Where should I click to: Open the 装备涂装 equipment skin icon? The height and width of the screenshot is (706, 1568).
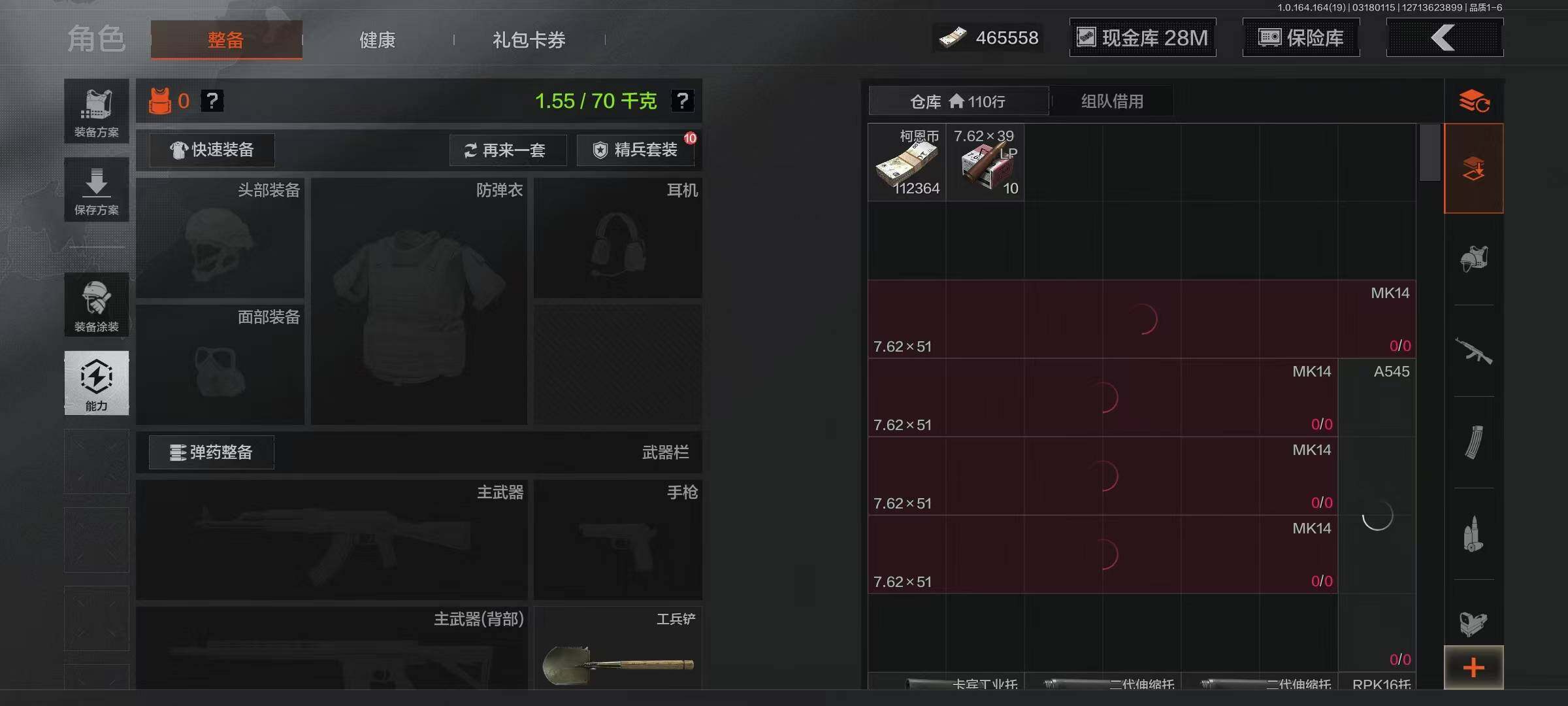97,305
